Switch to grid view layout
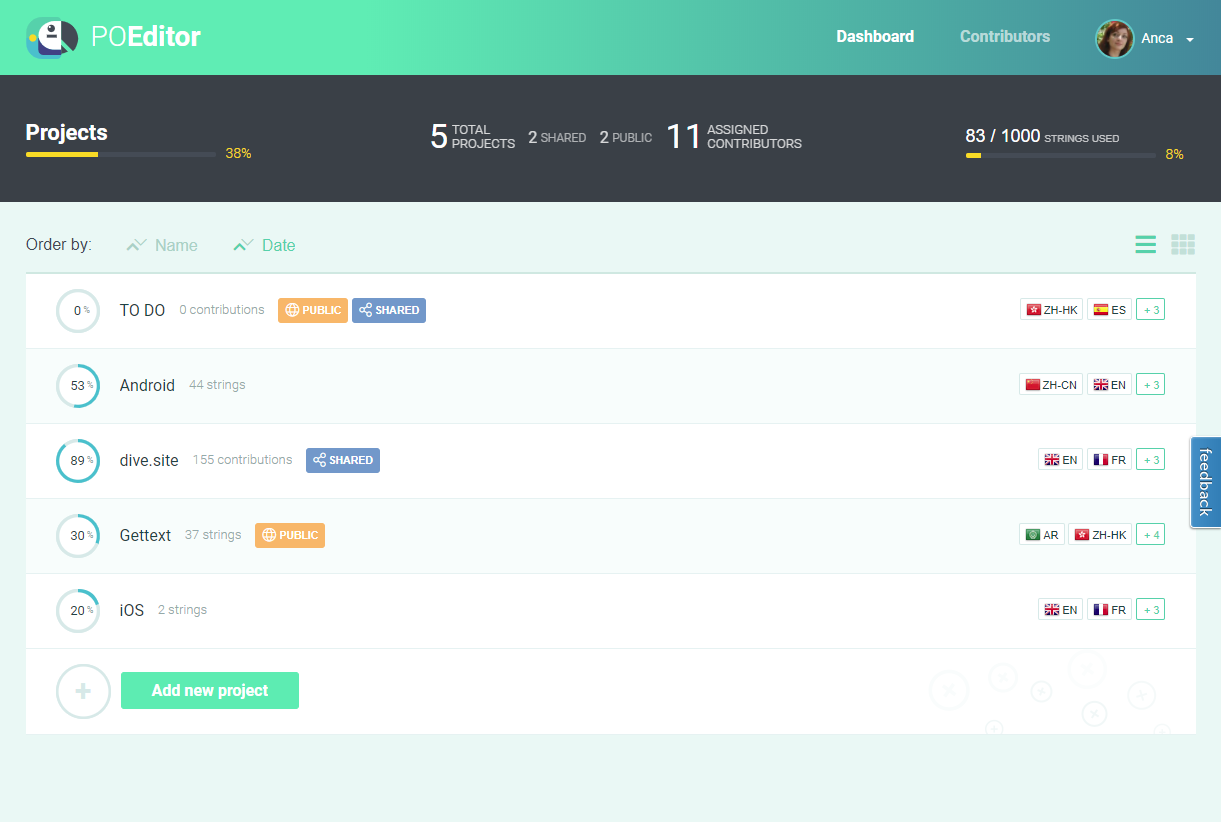 pos(1183,244)
